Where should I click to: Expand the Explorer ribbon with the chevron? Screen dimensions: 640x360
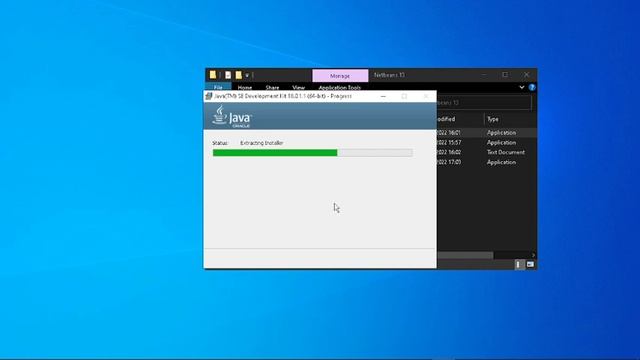(522, 87)
